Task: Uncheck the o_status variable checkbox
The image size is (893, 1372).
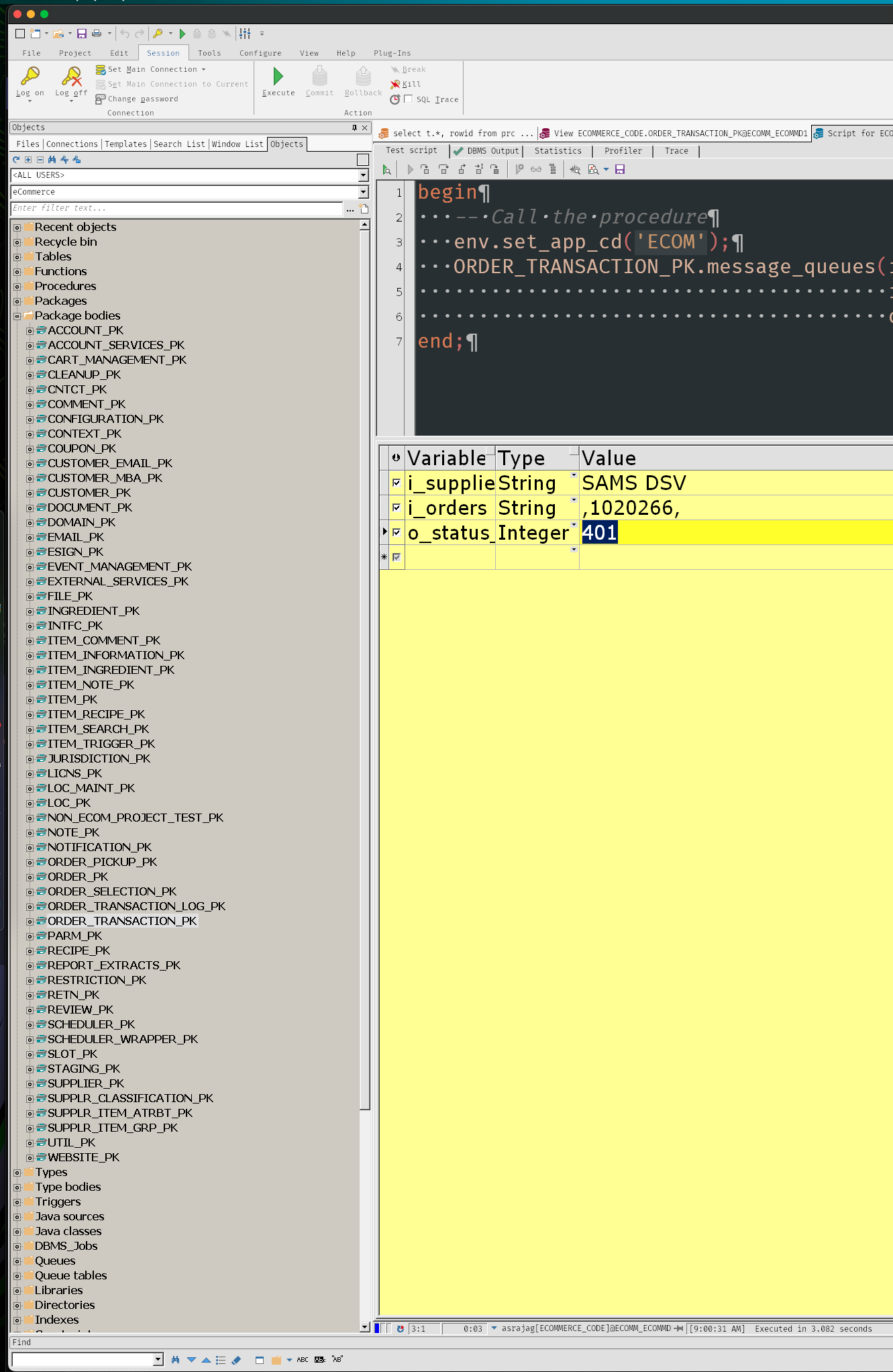Action: click(x=397, y=532)
